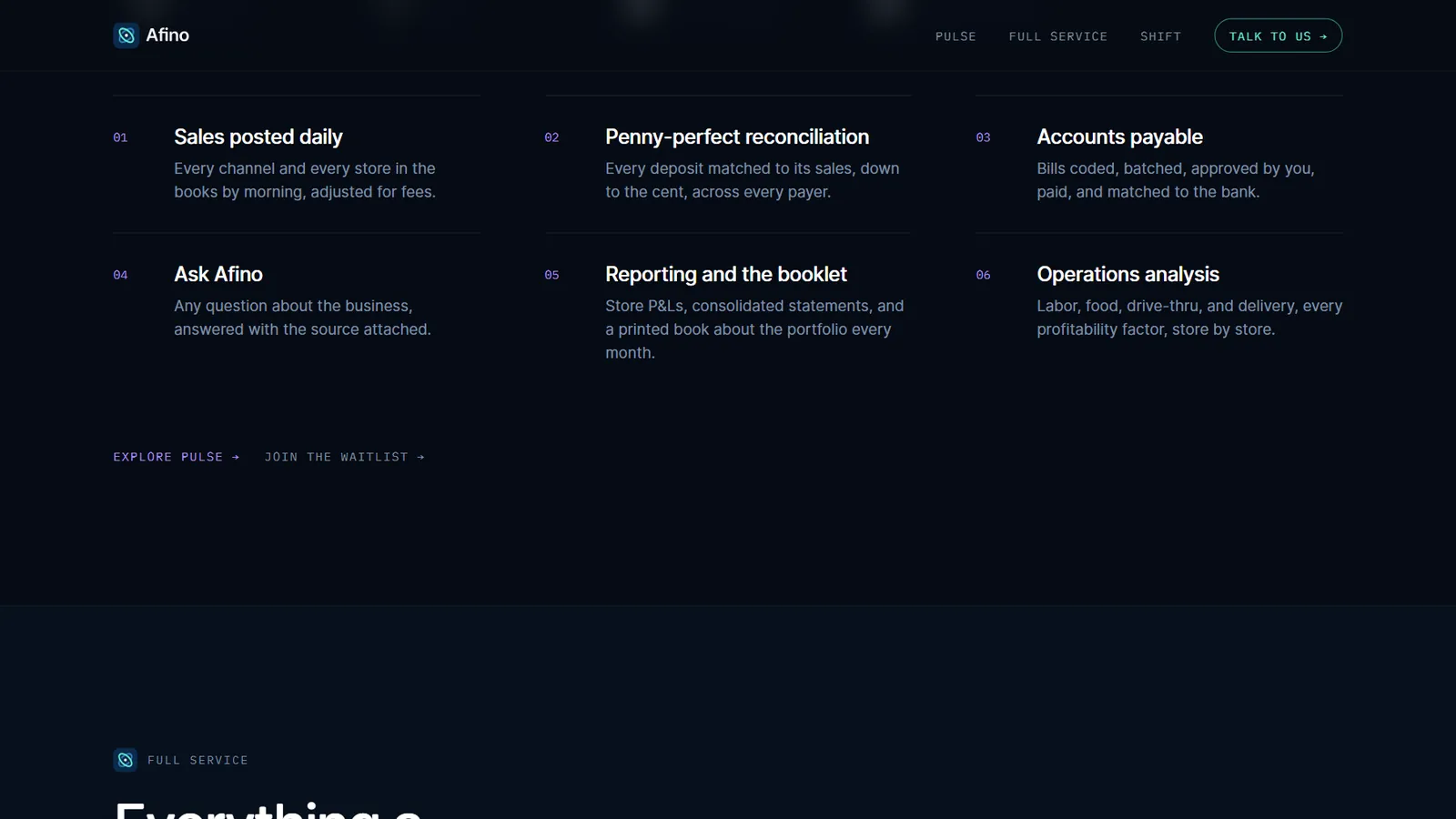Viewport: 1456px width, 819px height.
Task: Open the Pulse nav item
Action: click(955, 36)
